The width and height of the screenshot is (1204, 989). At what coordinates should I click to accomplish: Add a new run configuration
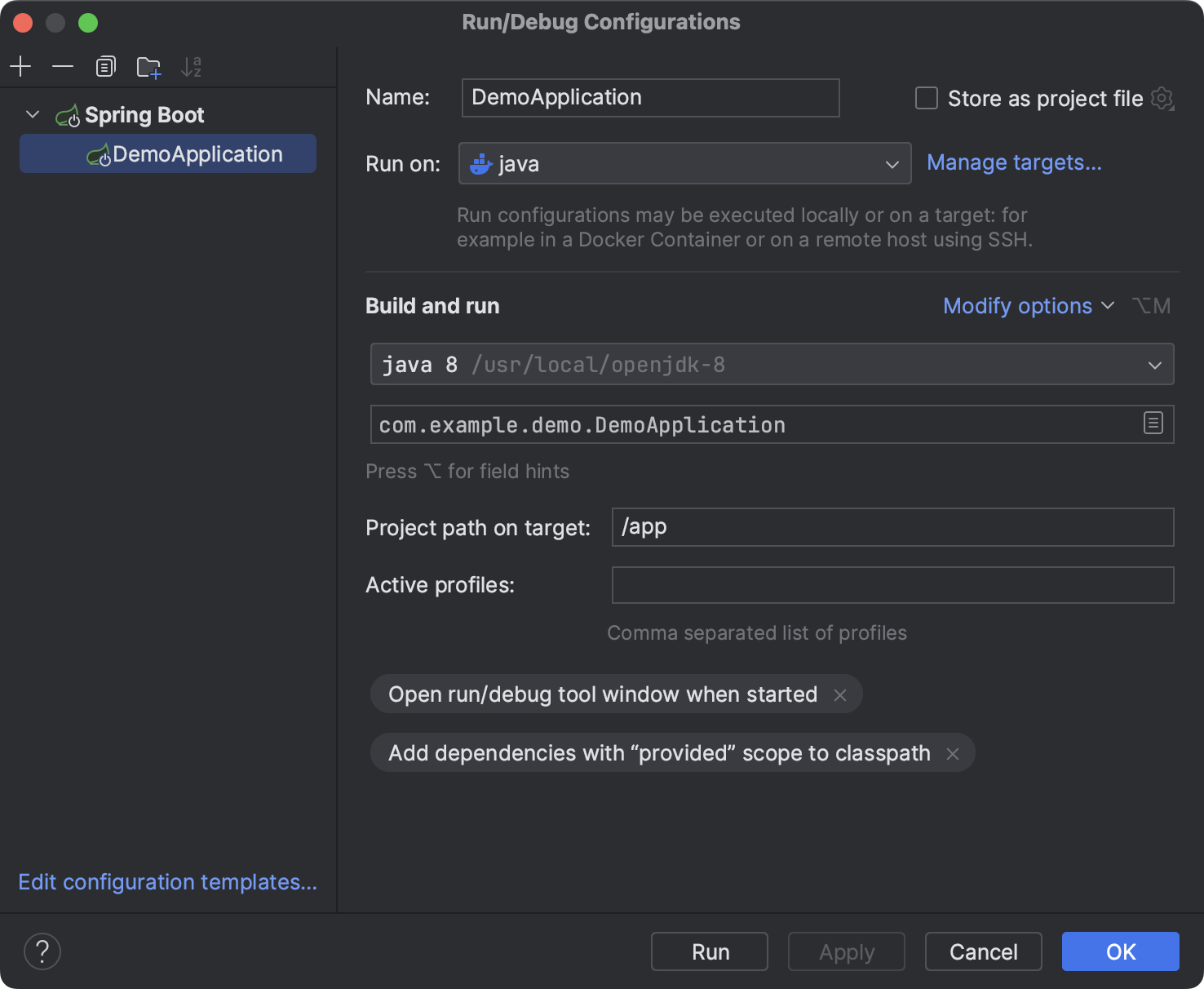coord(20,66)
